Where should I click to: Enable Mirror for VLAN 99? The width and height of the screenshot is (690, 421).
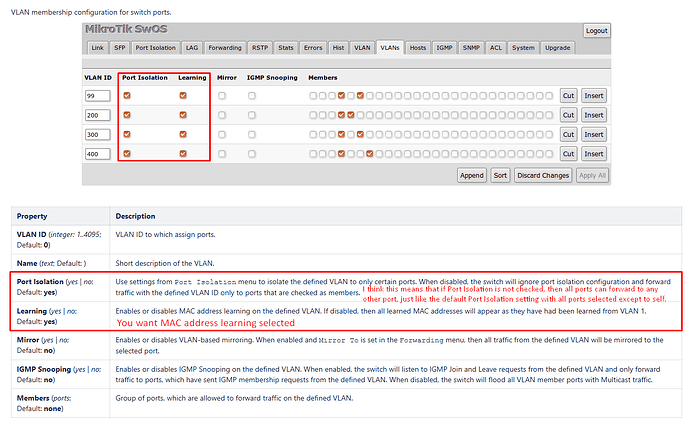click(x=222, y=95)
